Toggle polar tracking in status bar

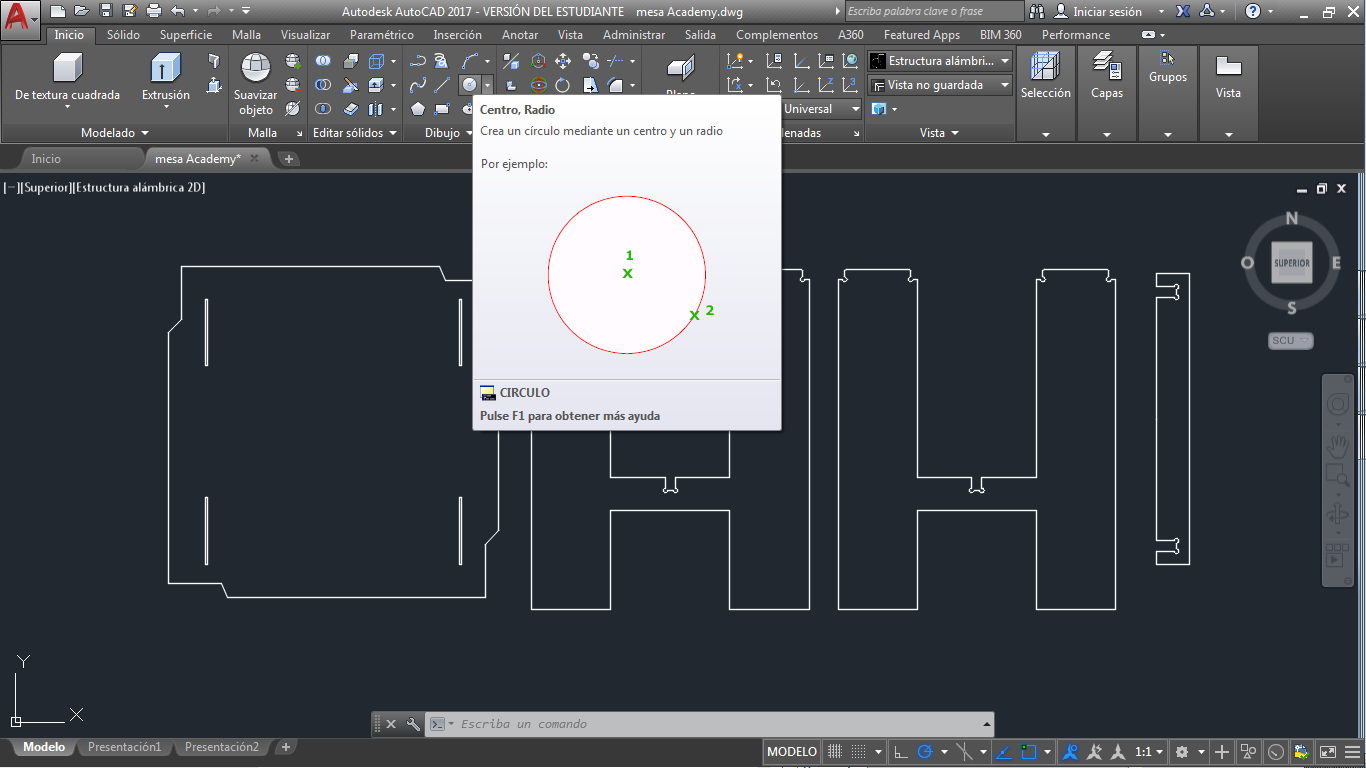(925, 752)
